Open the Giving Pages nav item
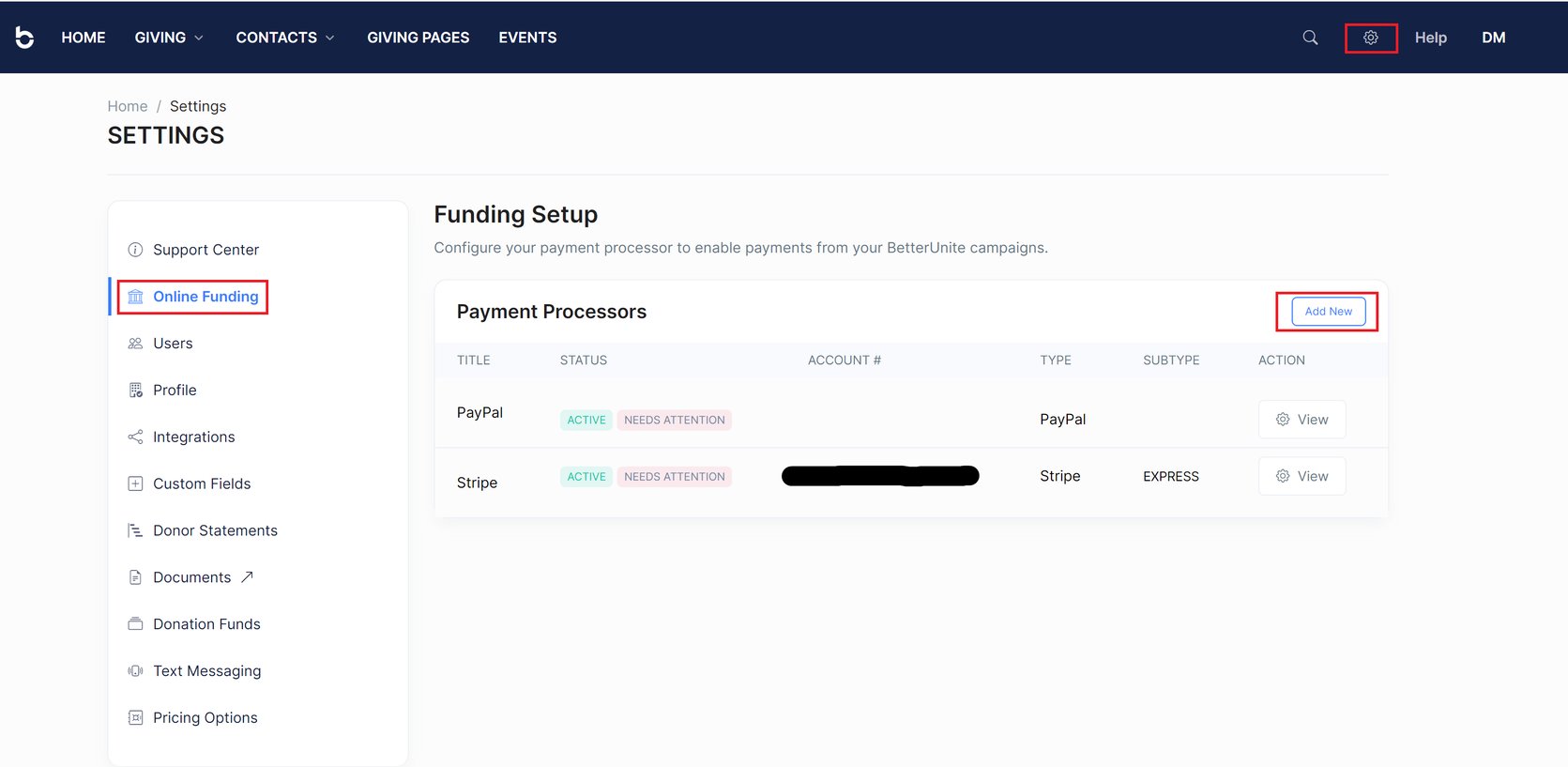This screenshot has width=1568, height=767. tap(419, 38)
